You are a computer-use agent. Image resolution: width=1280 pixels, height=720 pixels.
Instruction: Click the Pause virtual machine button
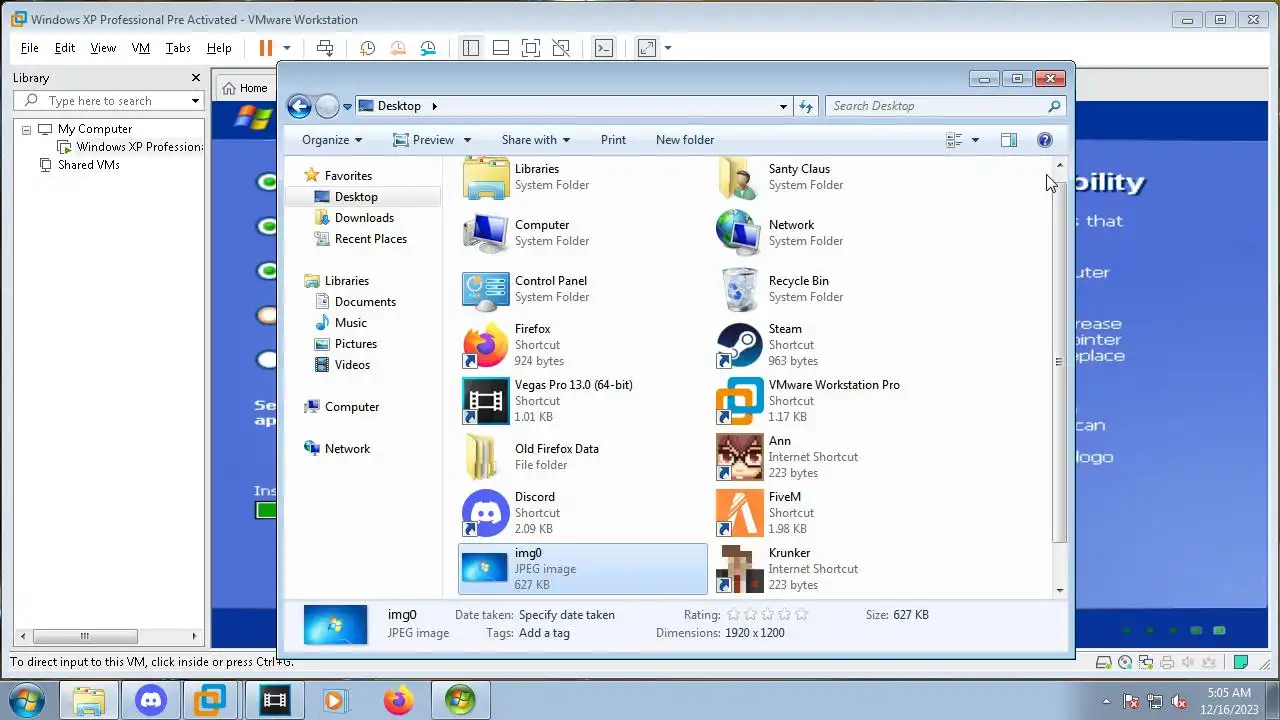coord(265,48)
